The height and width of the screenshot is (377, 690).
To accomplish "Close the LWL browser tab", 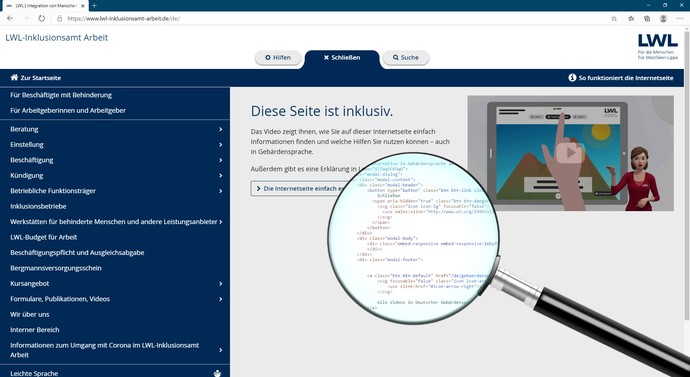I will click(x=83, y=6).
